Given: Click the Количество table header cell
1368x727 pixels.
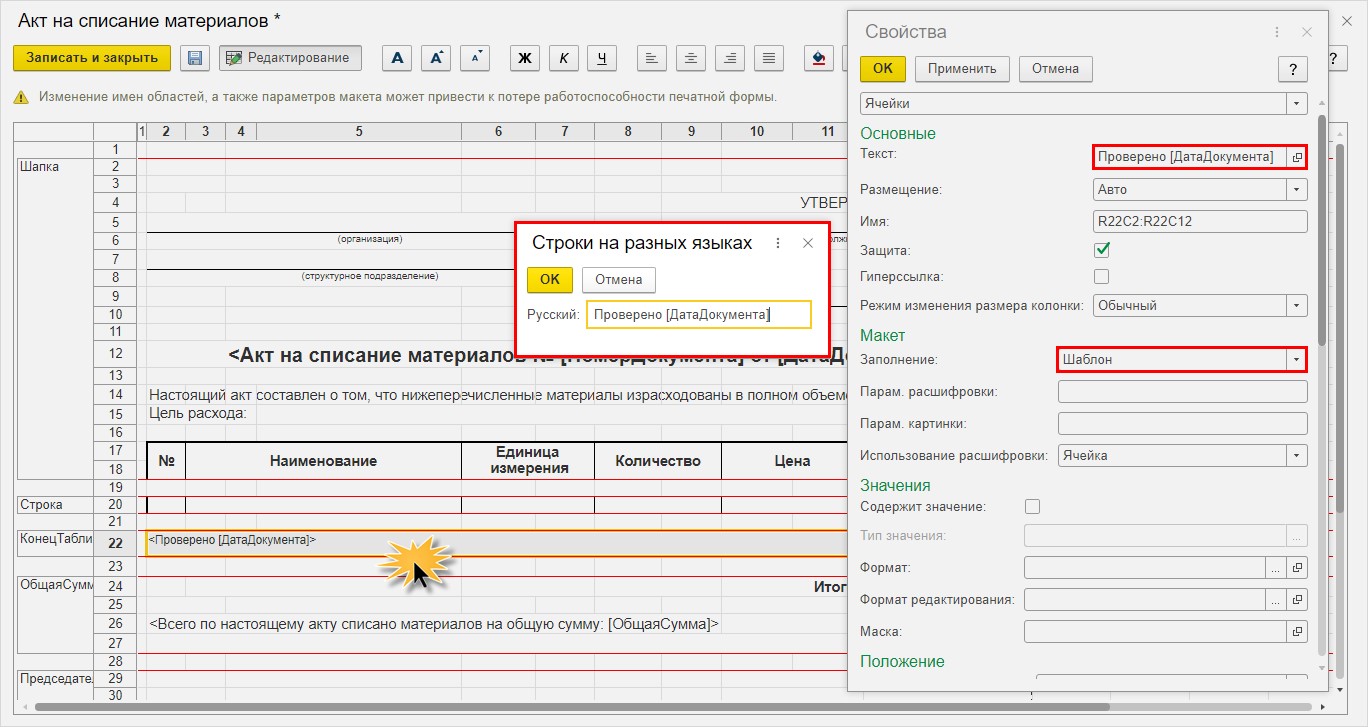Looking at the screenshot, I should coord(658,461).
